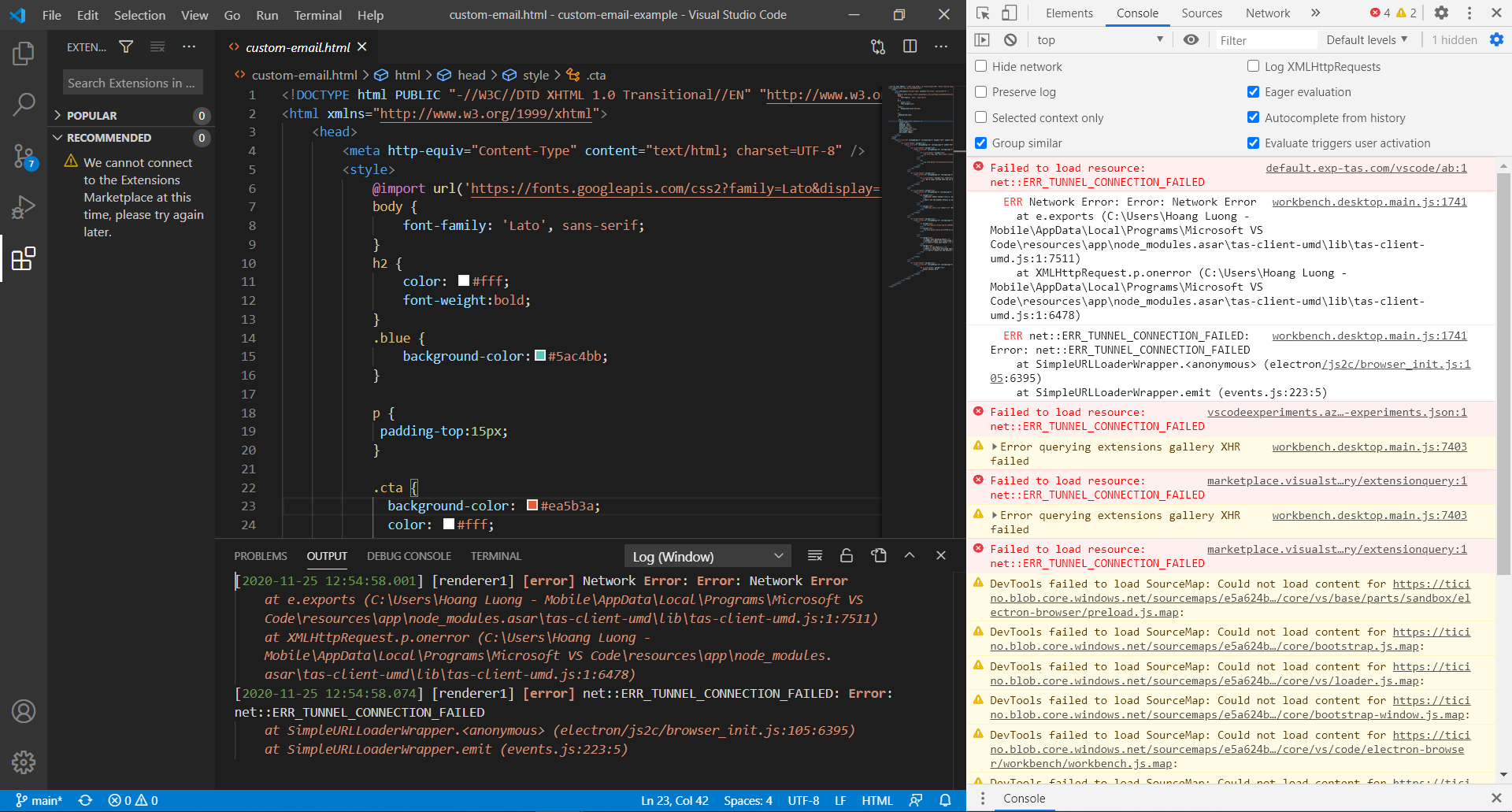Select the inspect element icon in DevTools
The width and height of the screenshot is (1512, 812).
click(x=982, y=13)
